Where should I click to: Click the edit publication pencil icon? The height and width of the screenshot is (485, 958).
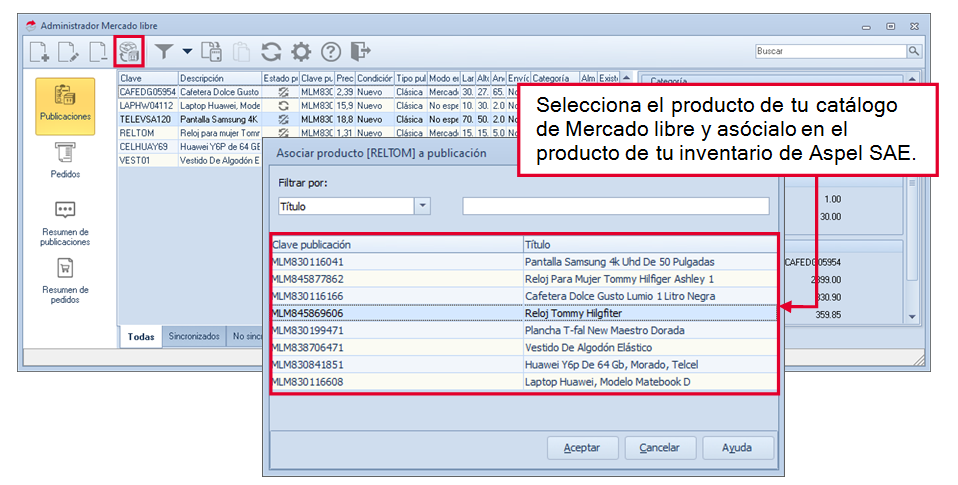pos(68,51)
